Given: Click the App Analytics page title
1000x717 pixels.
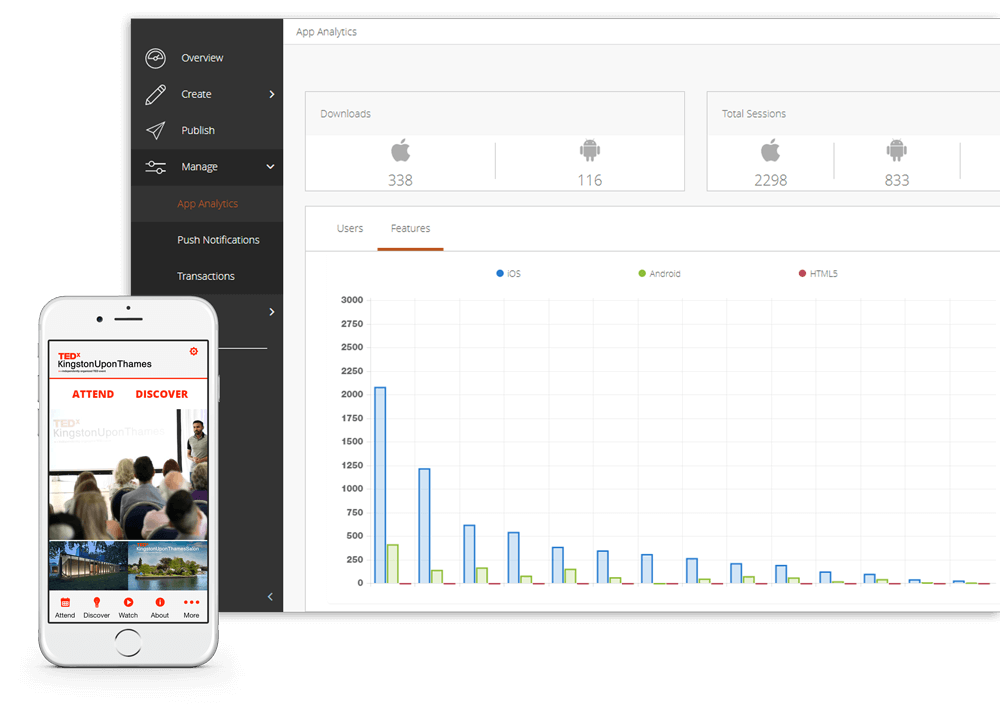Looking at the screenshot, I should [x=326, y=32].
